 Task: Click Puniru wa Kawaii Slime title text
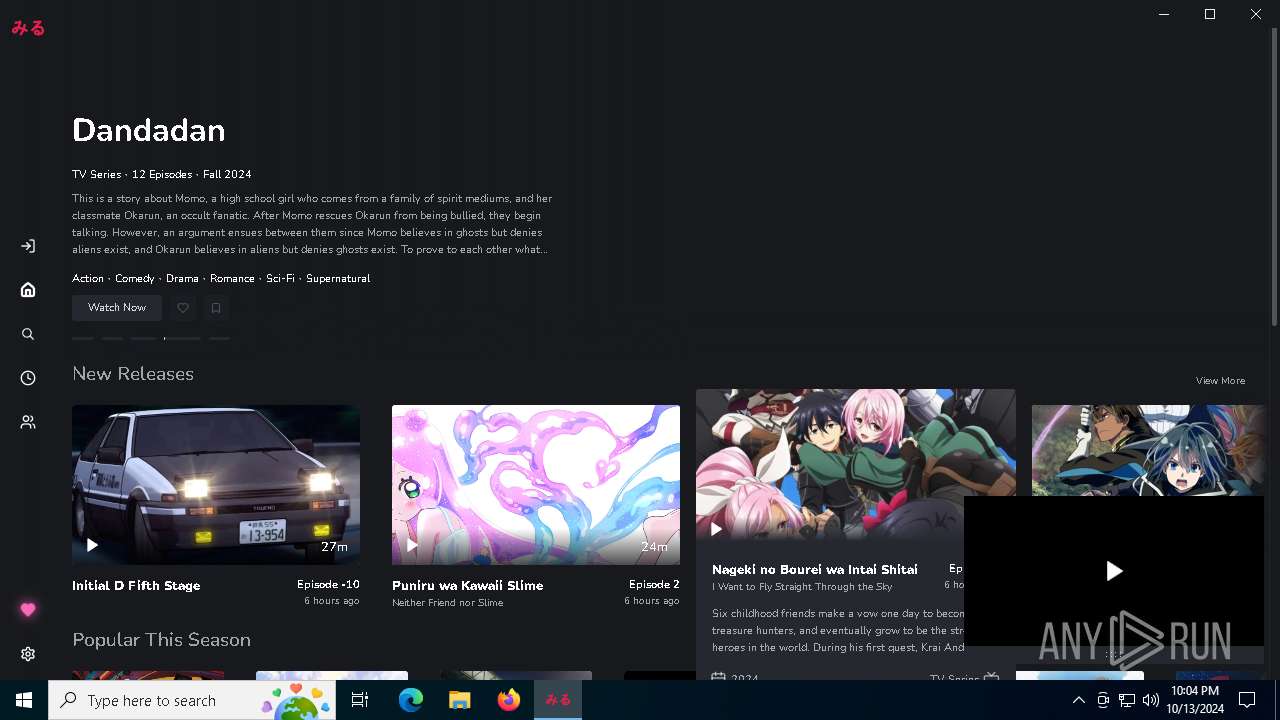pos(468,586)
